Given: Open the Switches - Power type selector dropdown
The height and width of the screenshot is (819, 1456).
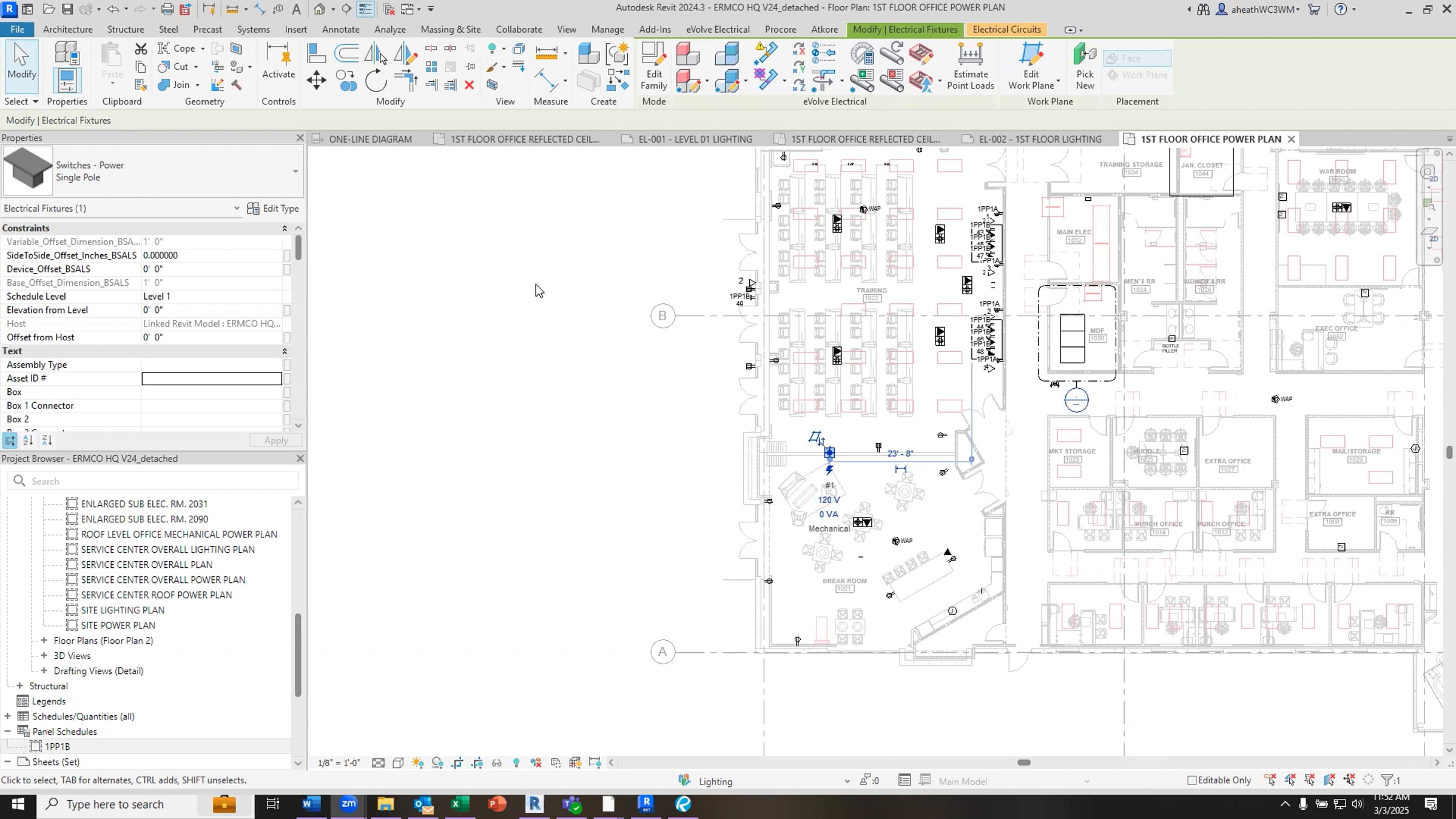Looking at the screenshot, I should (x=295, y=171).
